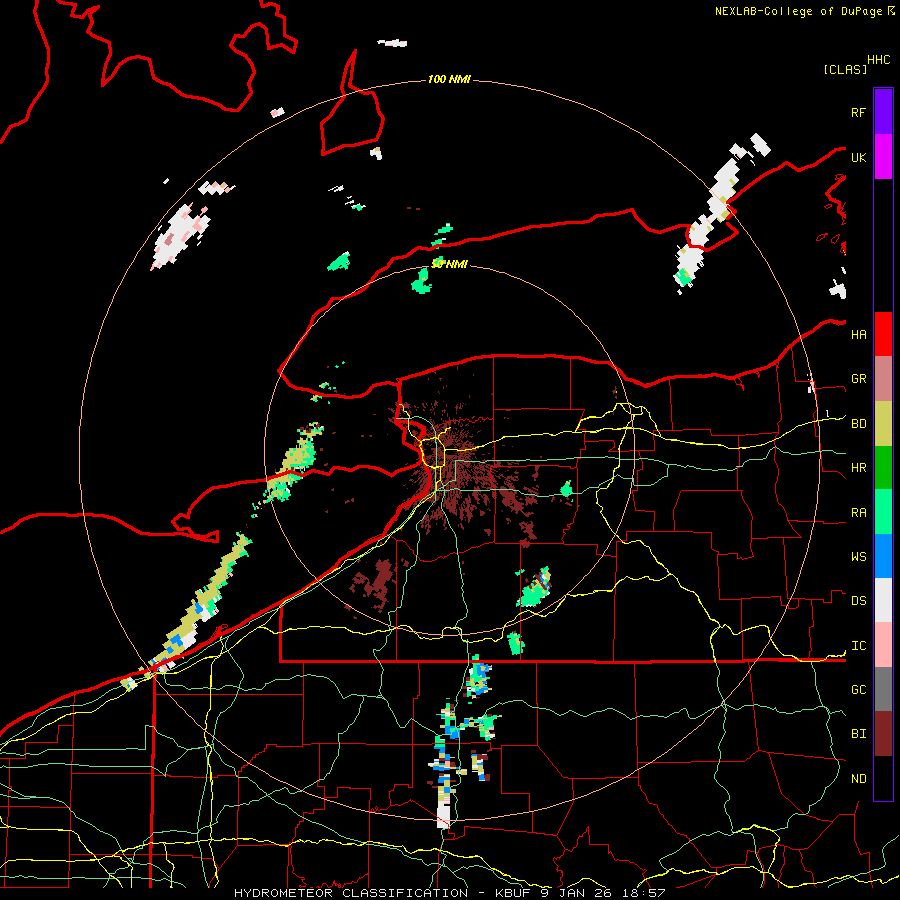This screenshot has height=900, width=900.
Task: Click the NEXLAB-College of DuPage text
Action: point(800,11)
